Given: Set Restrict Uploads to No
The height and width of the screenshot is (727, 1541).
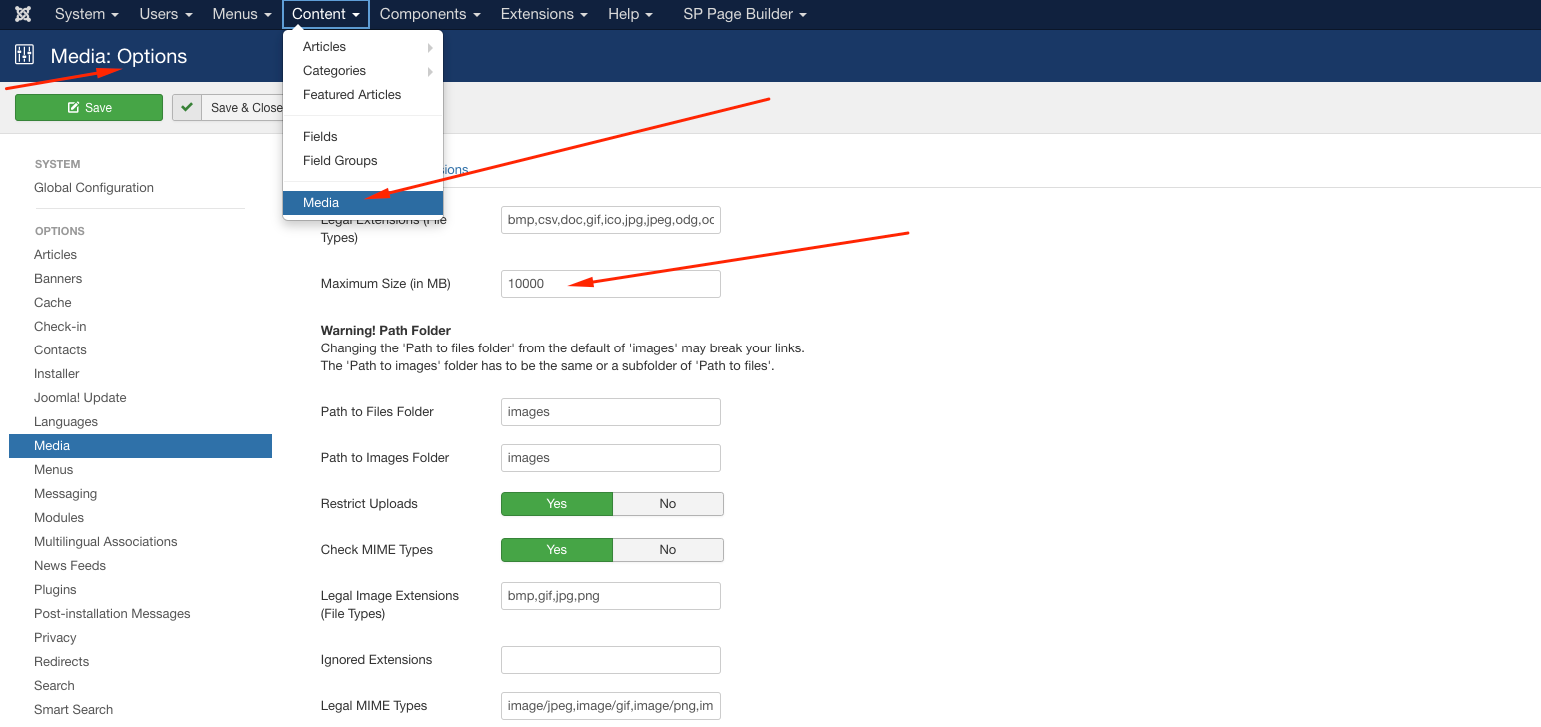Looking at the screenshot, I should tap(667, 504).
